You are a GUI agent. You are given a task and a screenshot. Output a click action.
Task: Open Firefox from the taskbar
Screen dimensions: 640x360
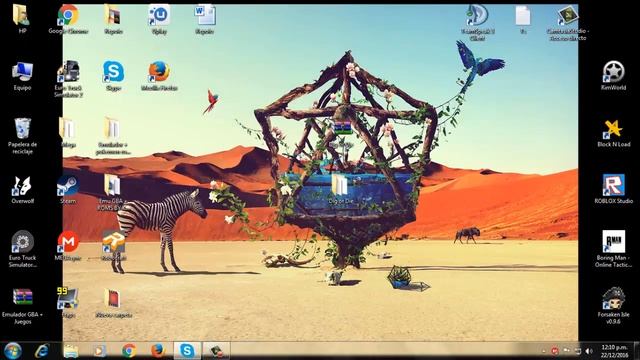click(x=158, y=351)
